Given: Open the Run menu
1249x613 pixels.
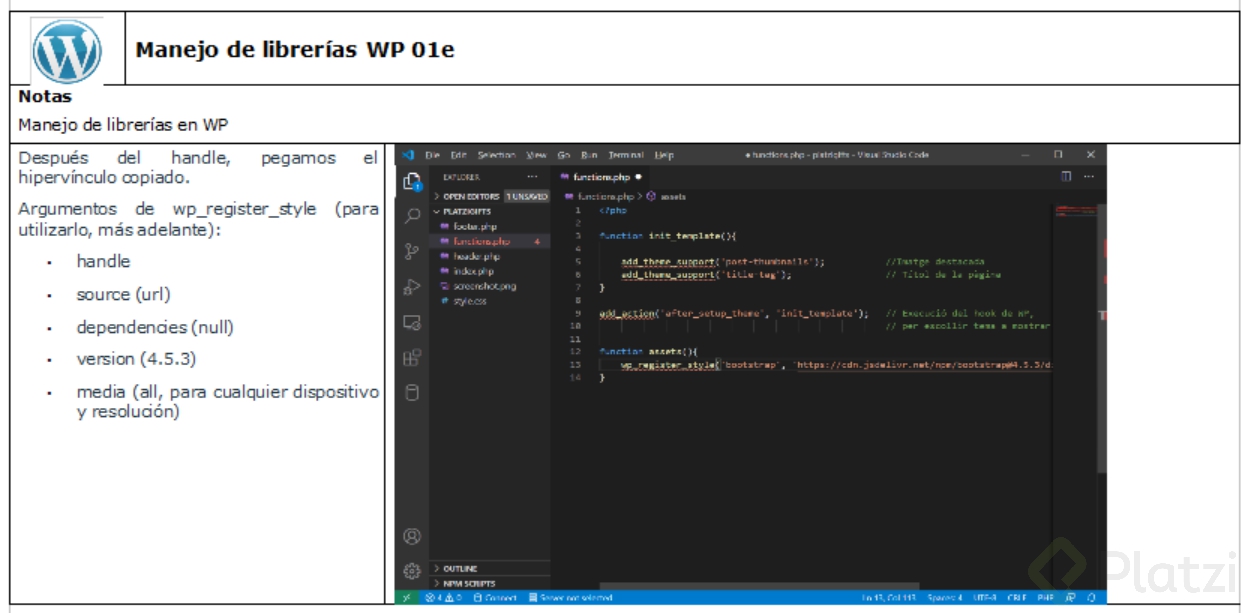Looking at the screenshot, I should [x=589, y=155].
